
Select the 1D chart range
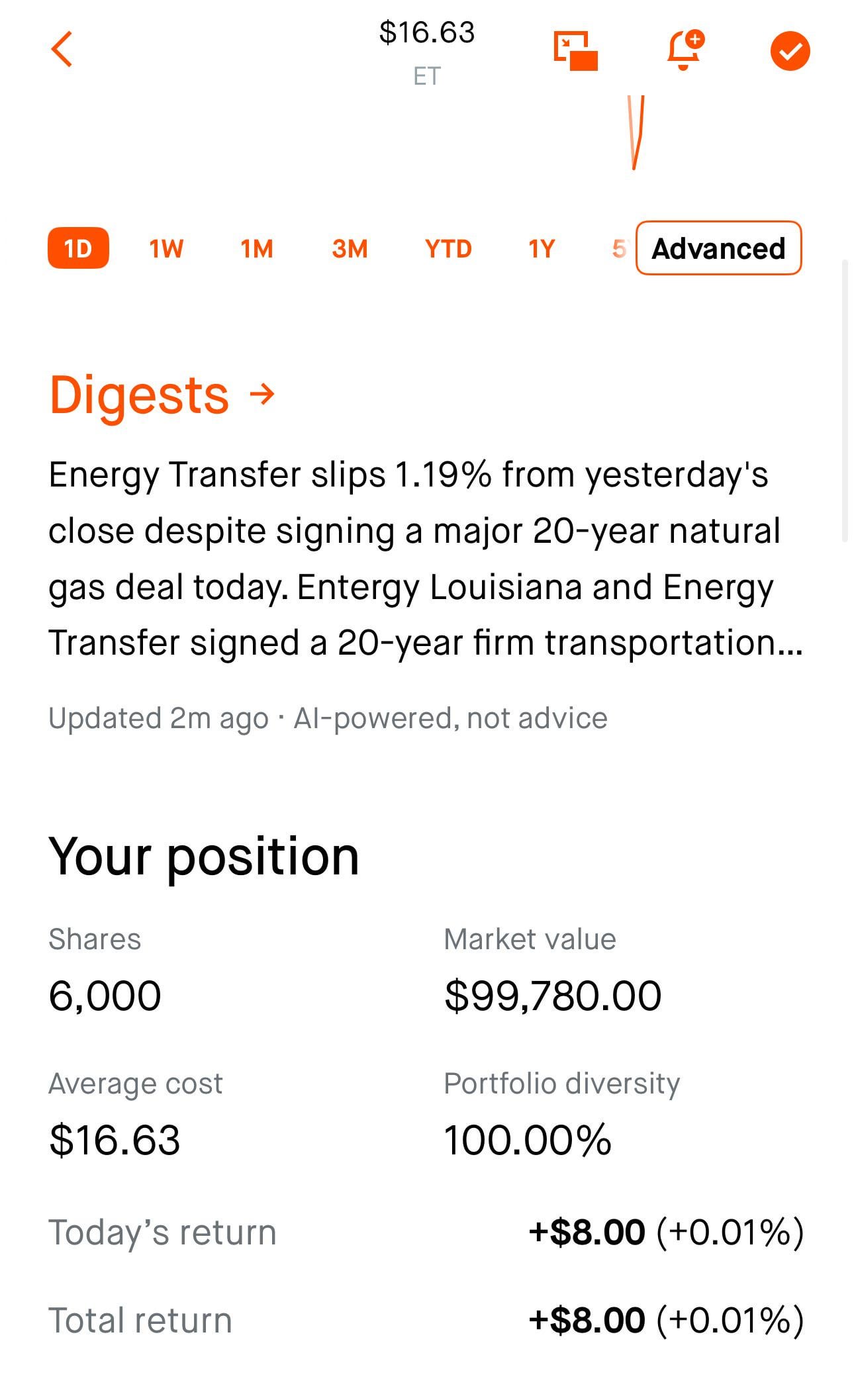pos(78,249)
